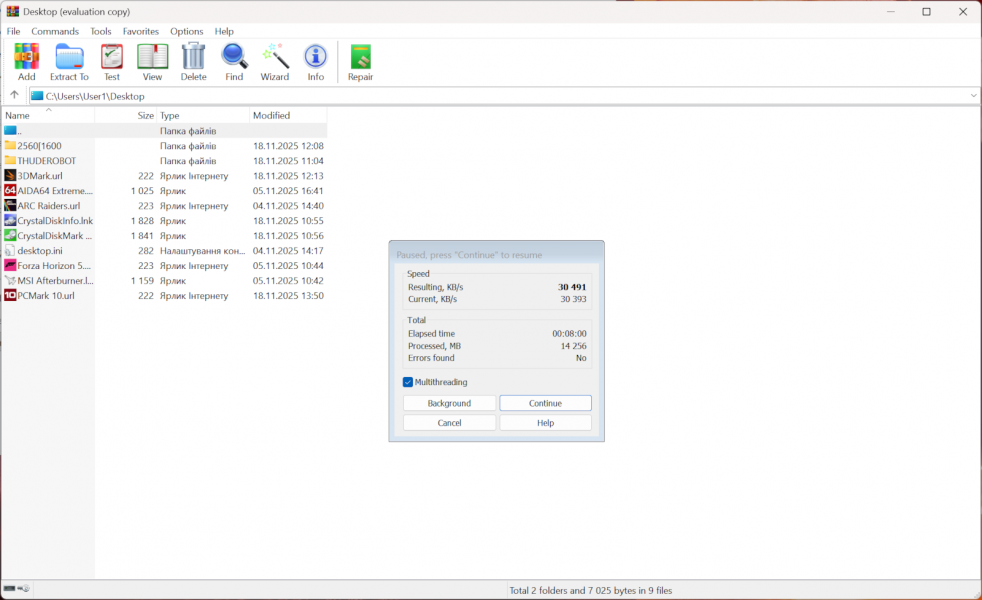Go up one folder level arrow
Image resolution: width=982 pixels, height=600 pixels.
(14, 95)
